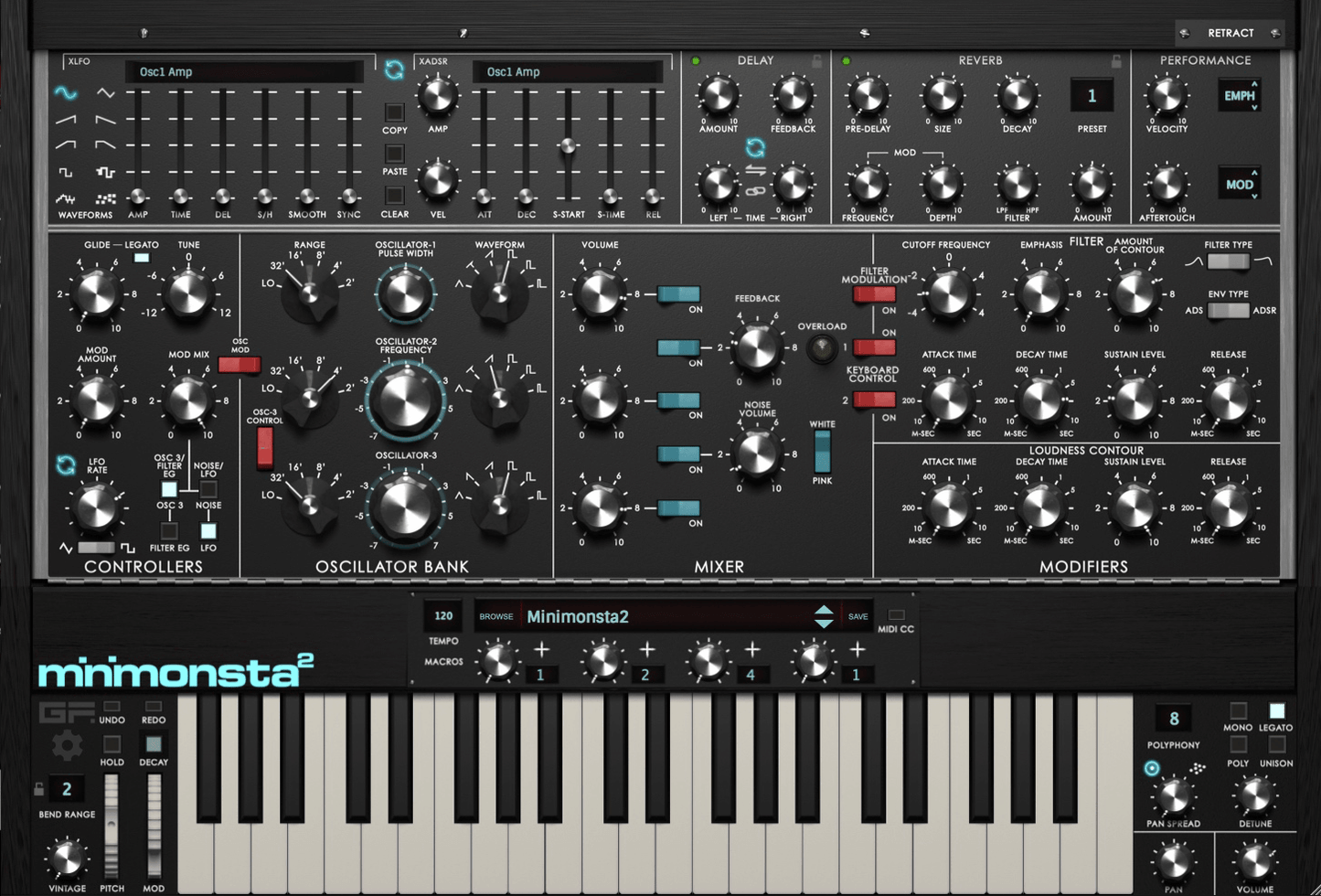
Task: Toggle the Decay checkbox
Action: pos(154,744)
